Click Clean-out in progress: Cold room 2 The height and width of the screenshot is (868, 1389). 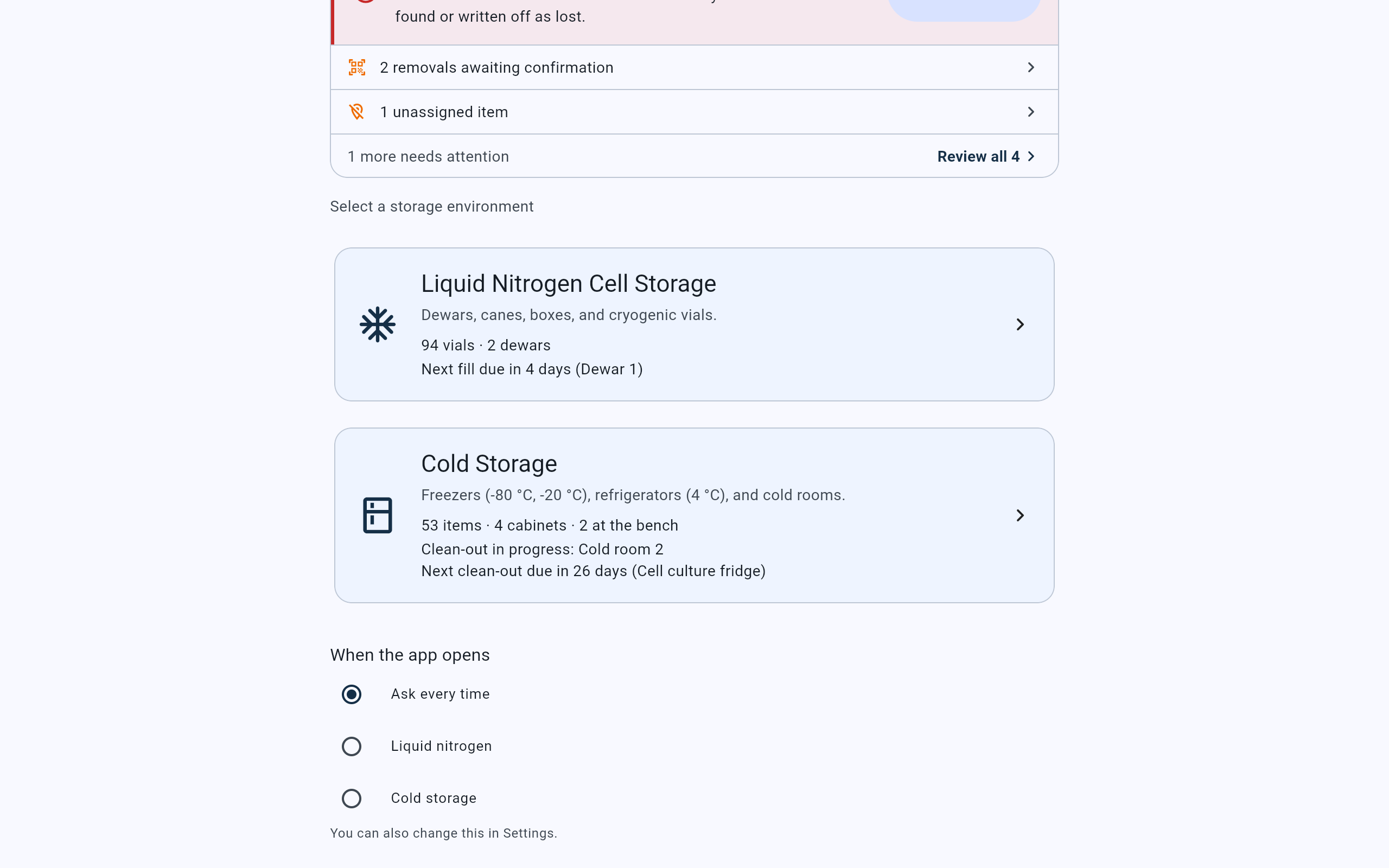click(x=542, y=550)
